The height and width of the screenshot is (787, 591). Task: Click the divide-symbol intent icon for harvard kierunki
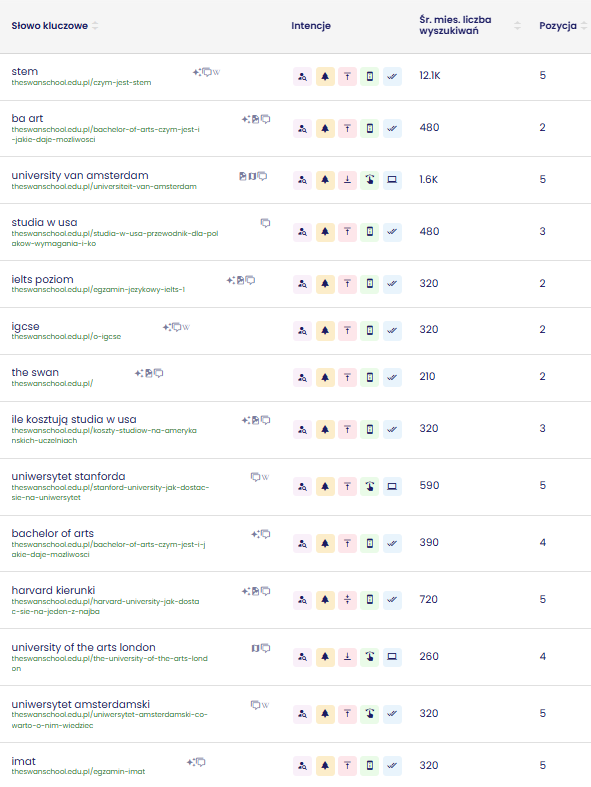click(347, 600)
